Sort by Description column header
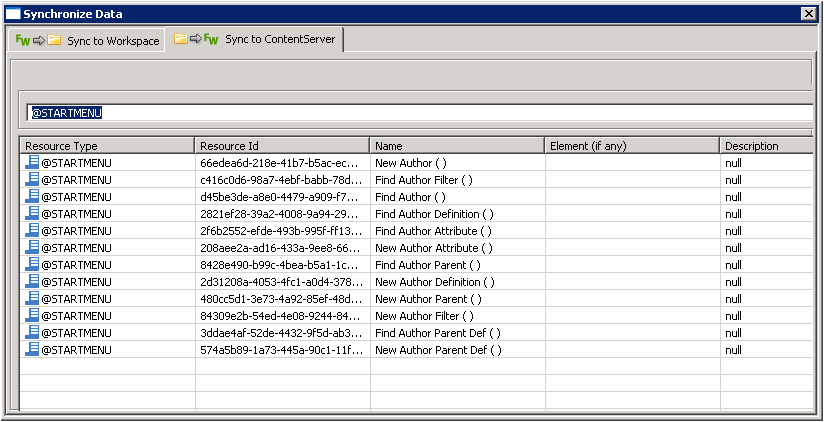This screenshot has width=824, height=422. (766, 146)
